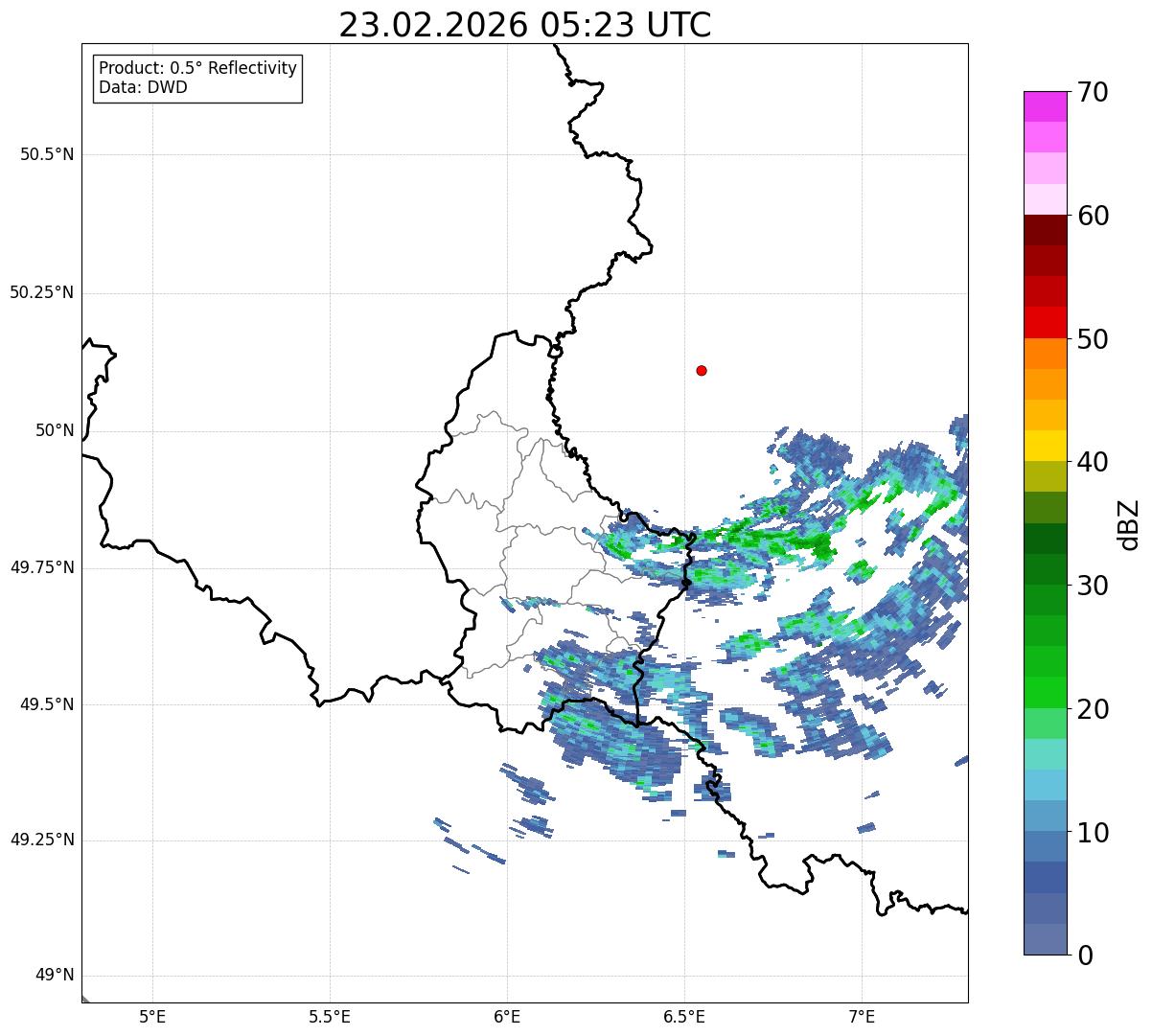Click the orange swatch just below 50
Screen dimensions: 1152x1036
click(1046, 354)
